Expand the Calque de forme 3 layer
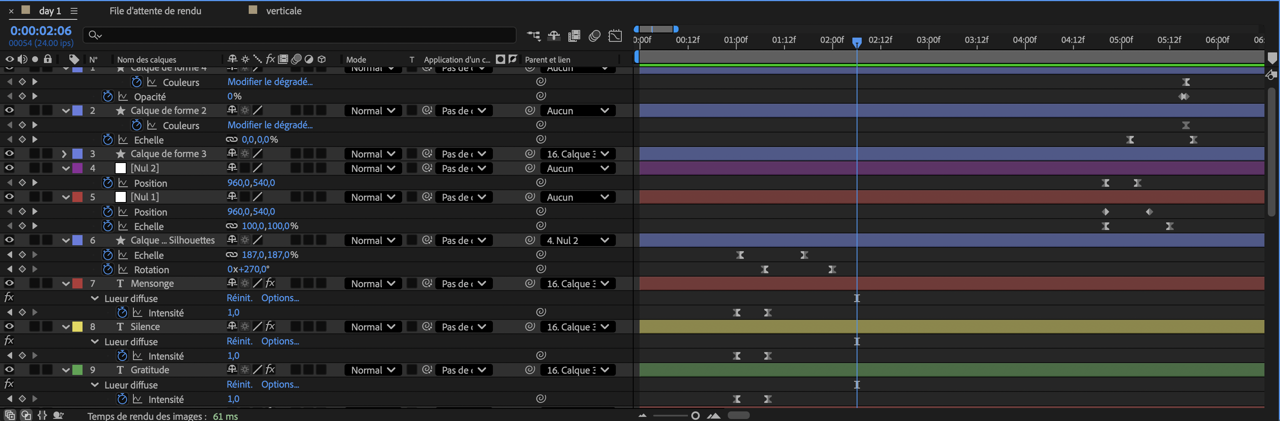Viewport: 1280px width, 421px height. tap(65, 154)
